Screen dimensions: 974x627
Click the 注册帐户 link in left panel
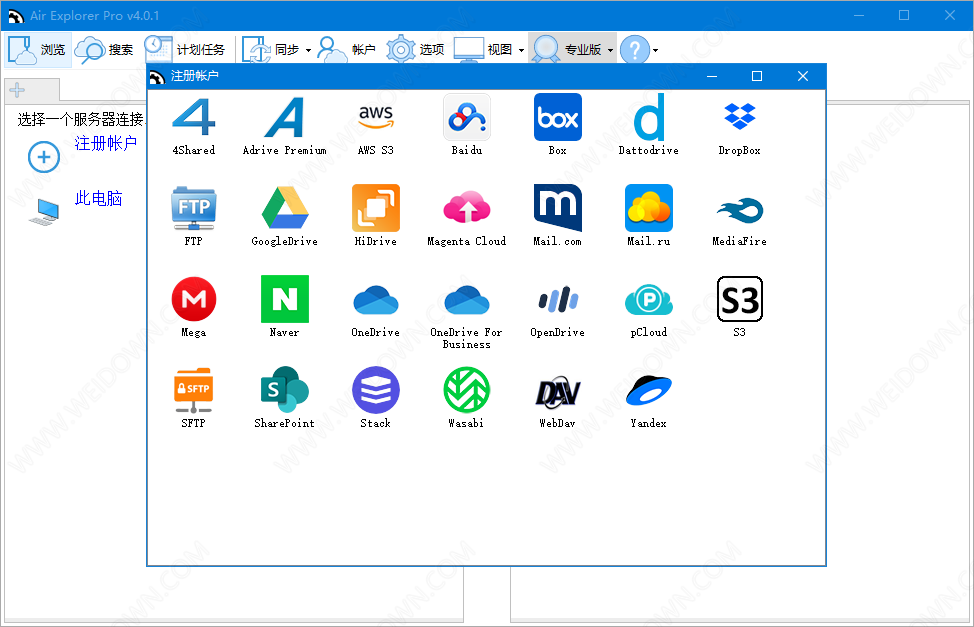[105, 144]
